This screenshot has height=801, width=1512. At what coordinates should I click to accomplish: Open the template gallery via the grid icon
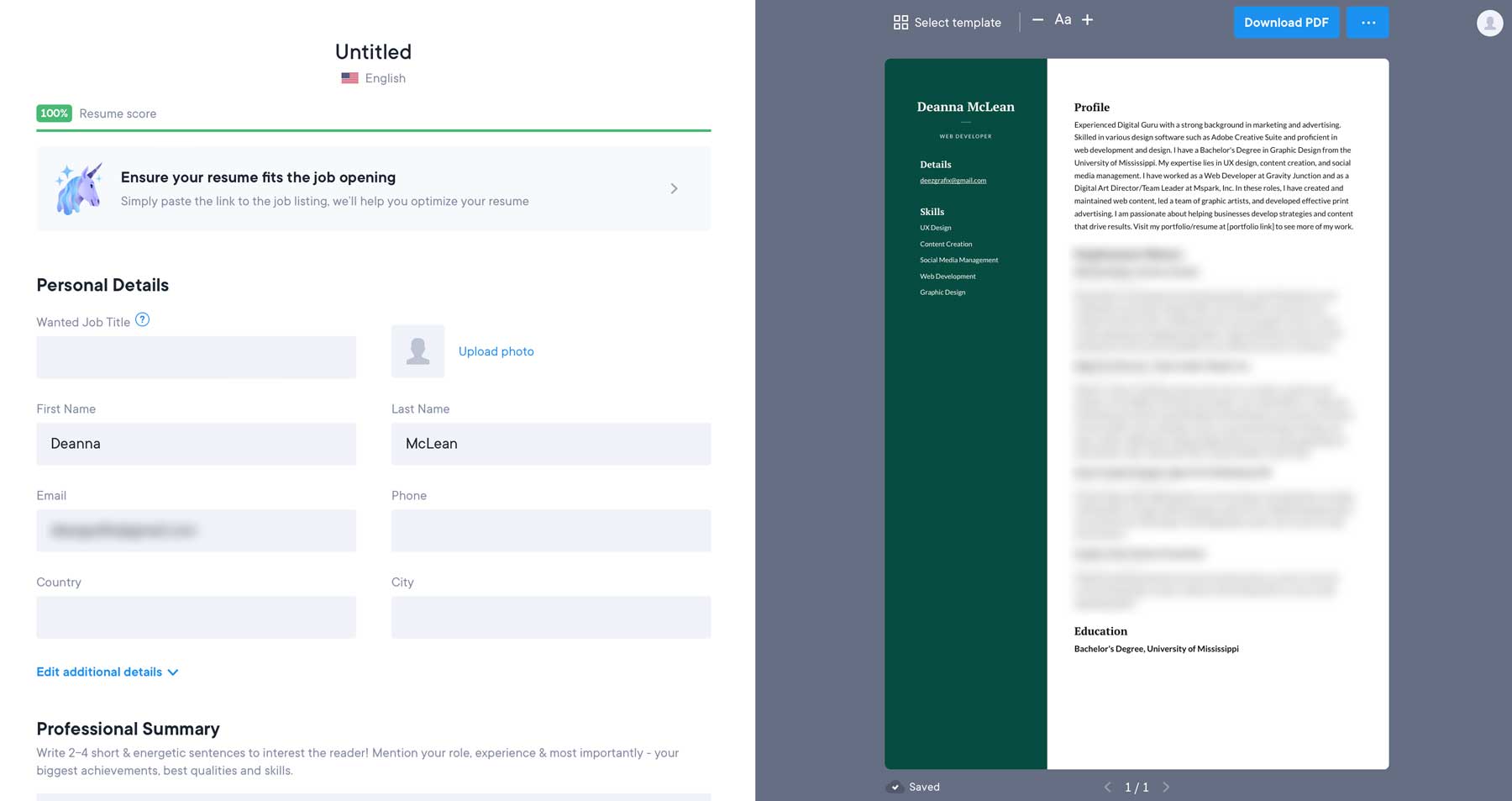point(900,21)
